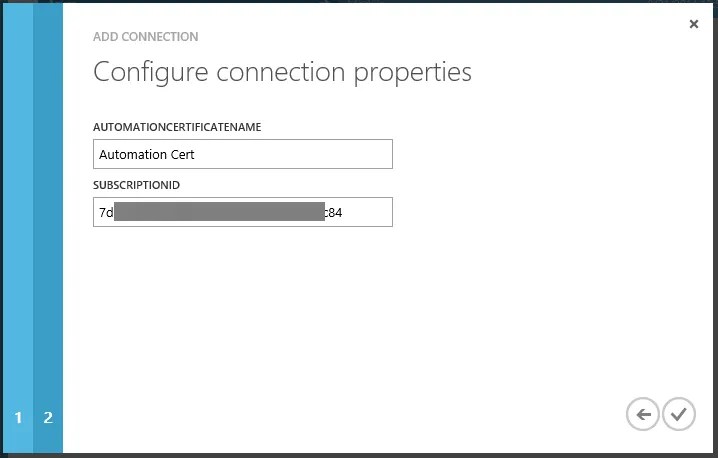Place cursor after '84' in subscription ID
718x458 pixels.
point(343,213)
